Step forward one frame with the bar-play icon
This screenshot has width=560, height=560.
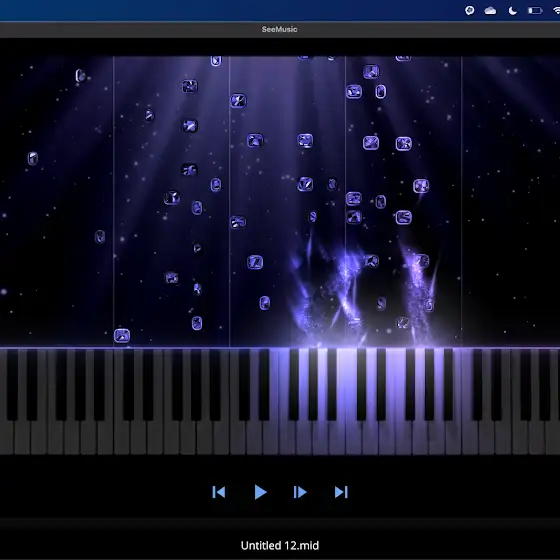point(300,492)
